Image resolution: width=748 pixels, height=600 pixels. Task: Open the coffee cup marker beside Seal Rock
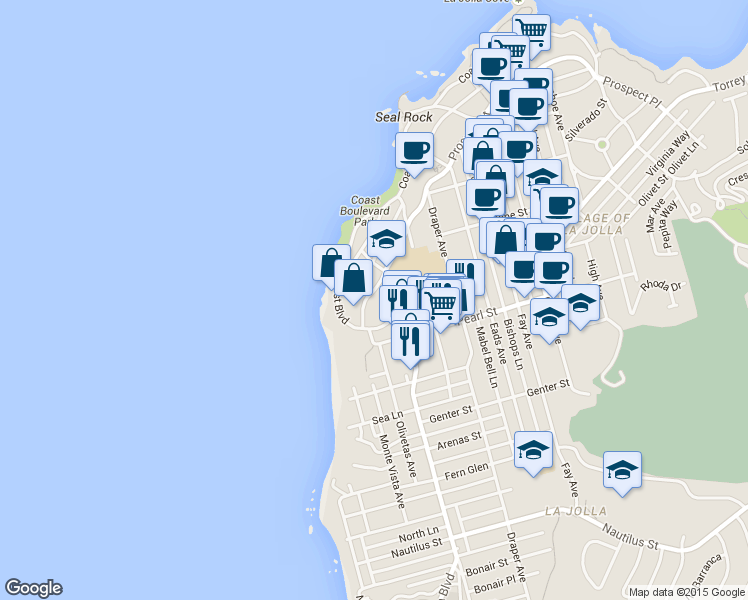click(415, 150)
